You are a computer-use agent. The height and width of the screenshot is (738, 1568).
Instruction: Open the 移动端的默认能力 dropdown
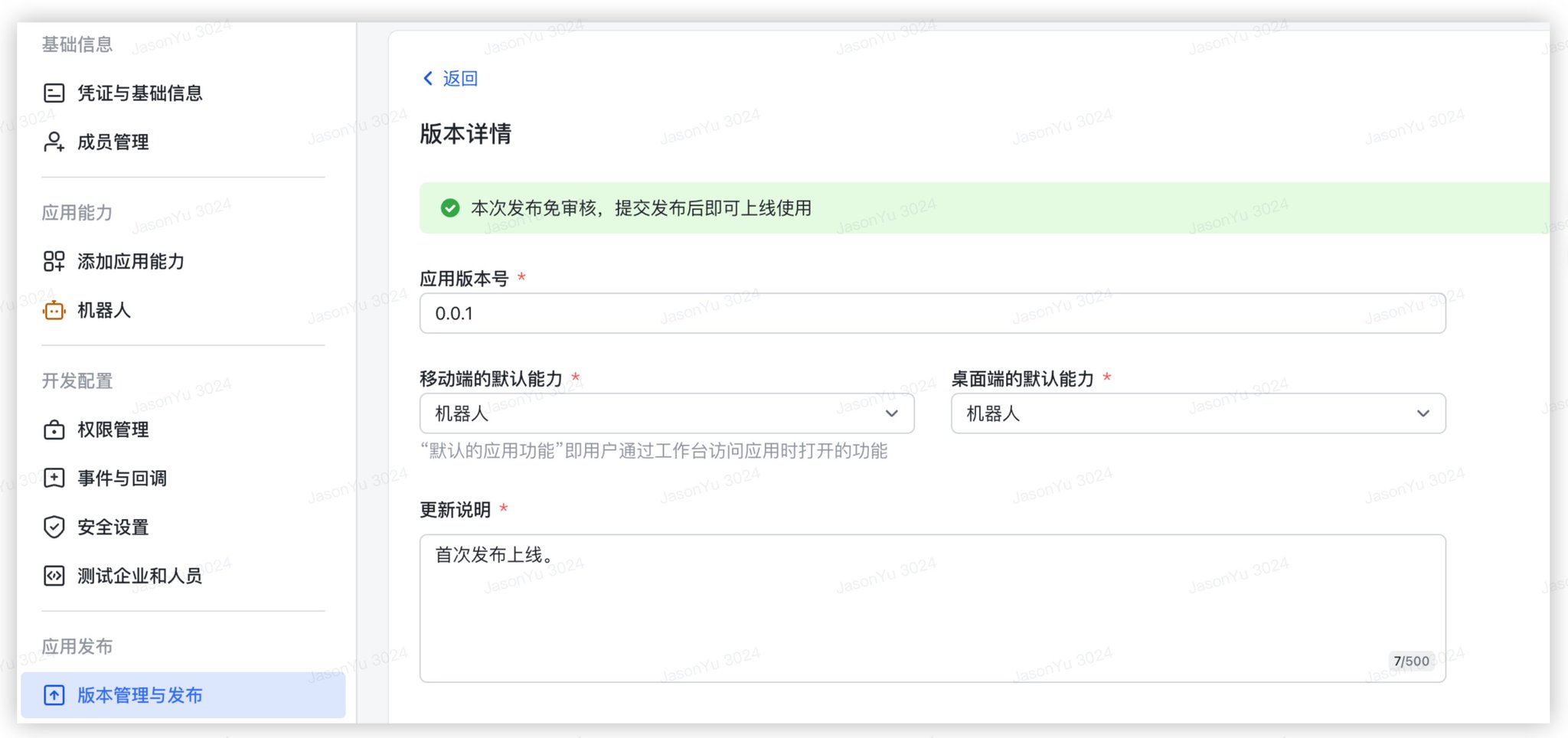667,413
